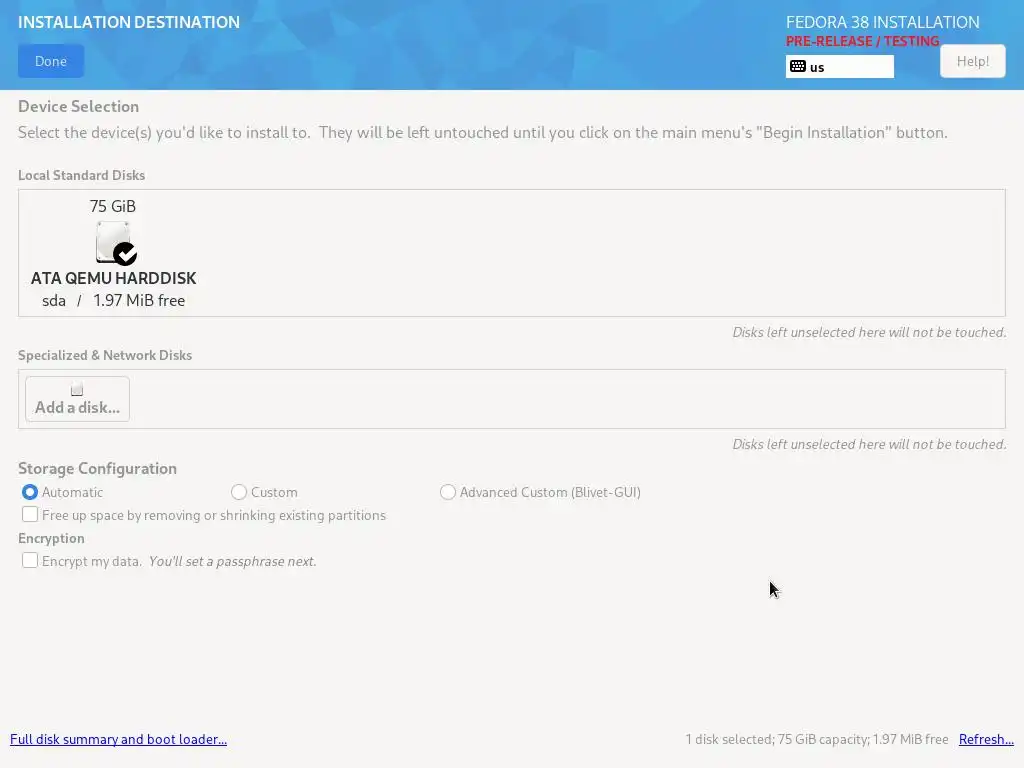The height and width of the screenshot is (768, 1024).
Task: Click the PRE-RELEASE / TESTING label
Action: (x=862, y=41)
